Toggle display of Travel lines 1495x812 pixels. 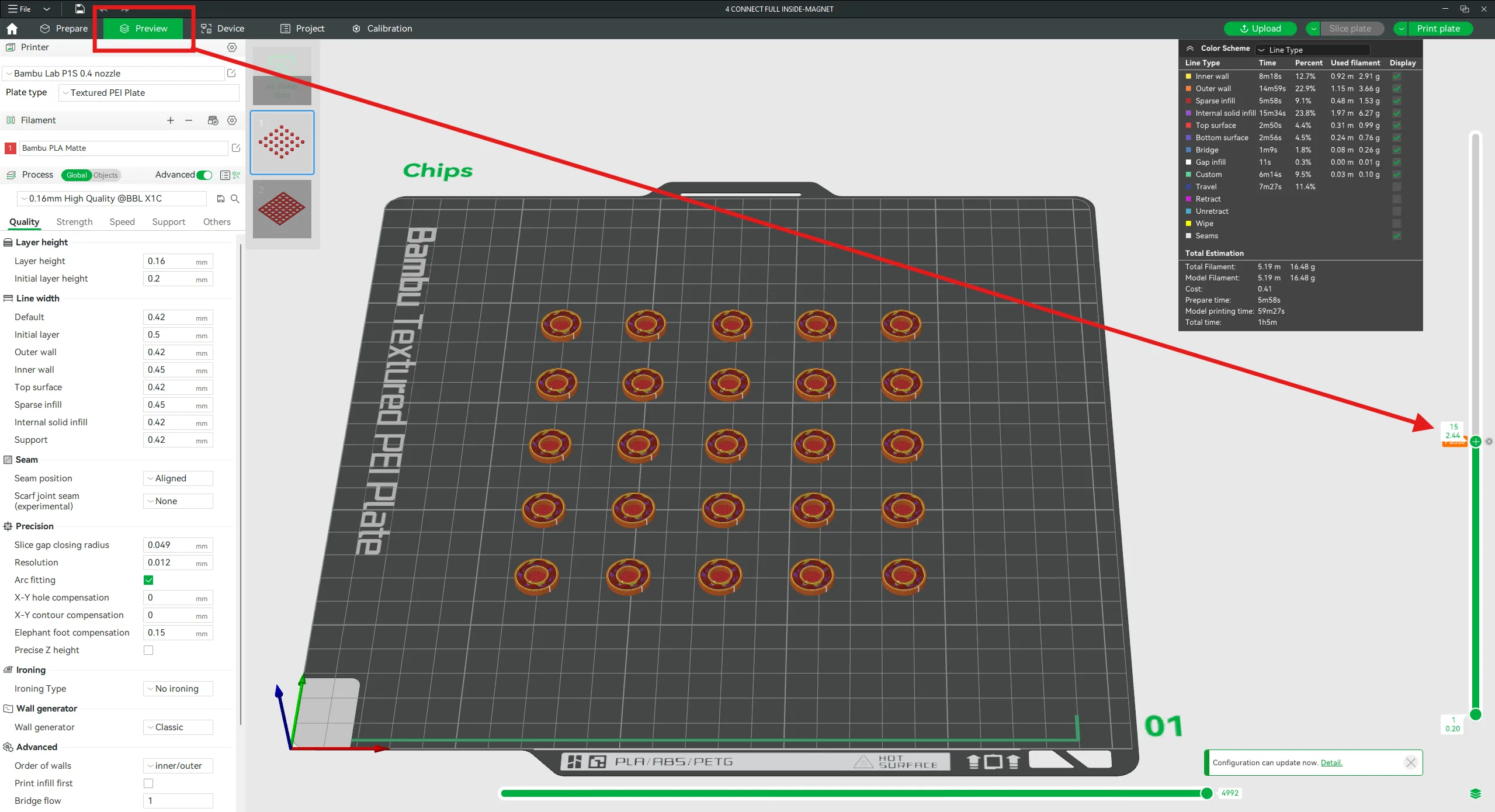(x=1397, y=187)
